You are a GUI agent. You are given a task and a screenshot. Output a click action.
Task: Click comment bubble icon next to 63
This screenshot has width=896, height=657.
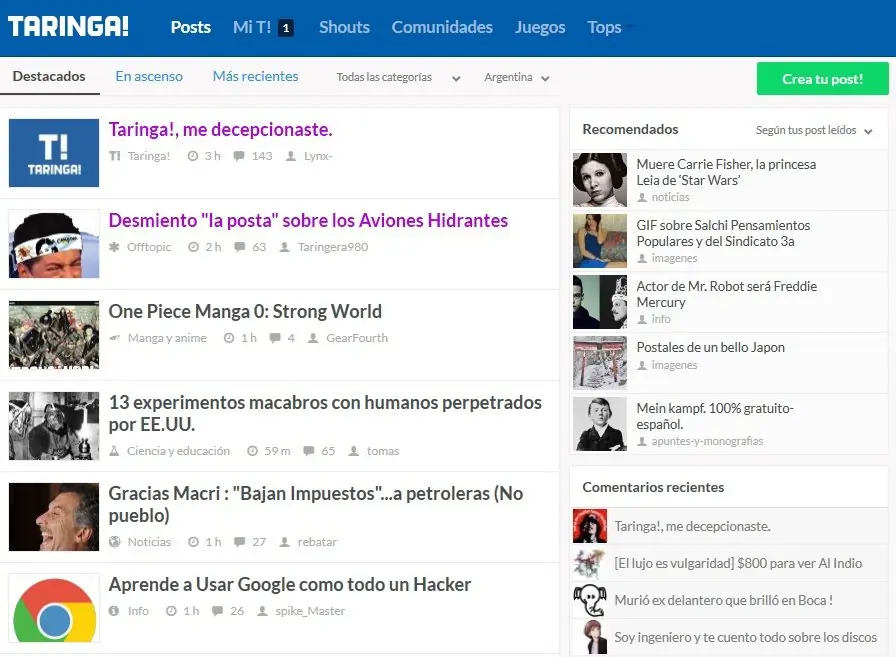240,247
